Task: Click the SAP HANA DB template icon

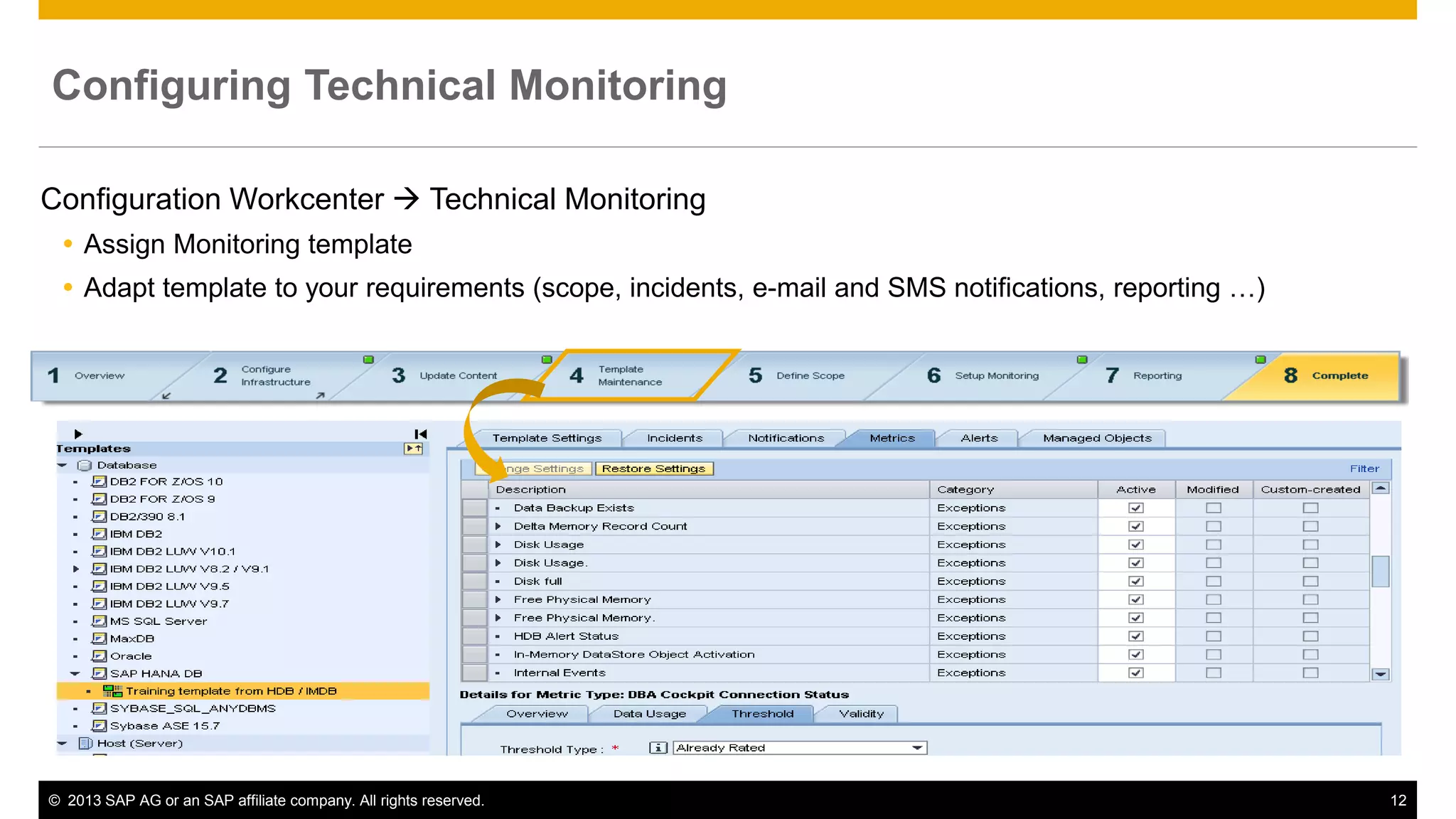Action: (x=100, y=673)
